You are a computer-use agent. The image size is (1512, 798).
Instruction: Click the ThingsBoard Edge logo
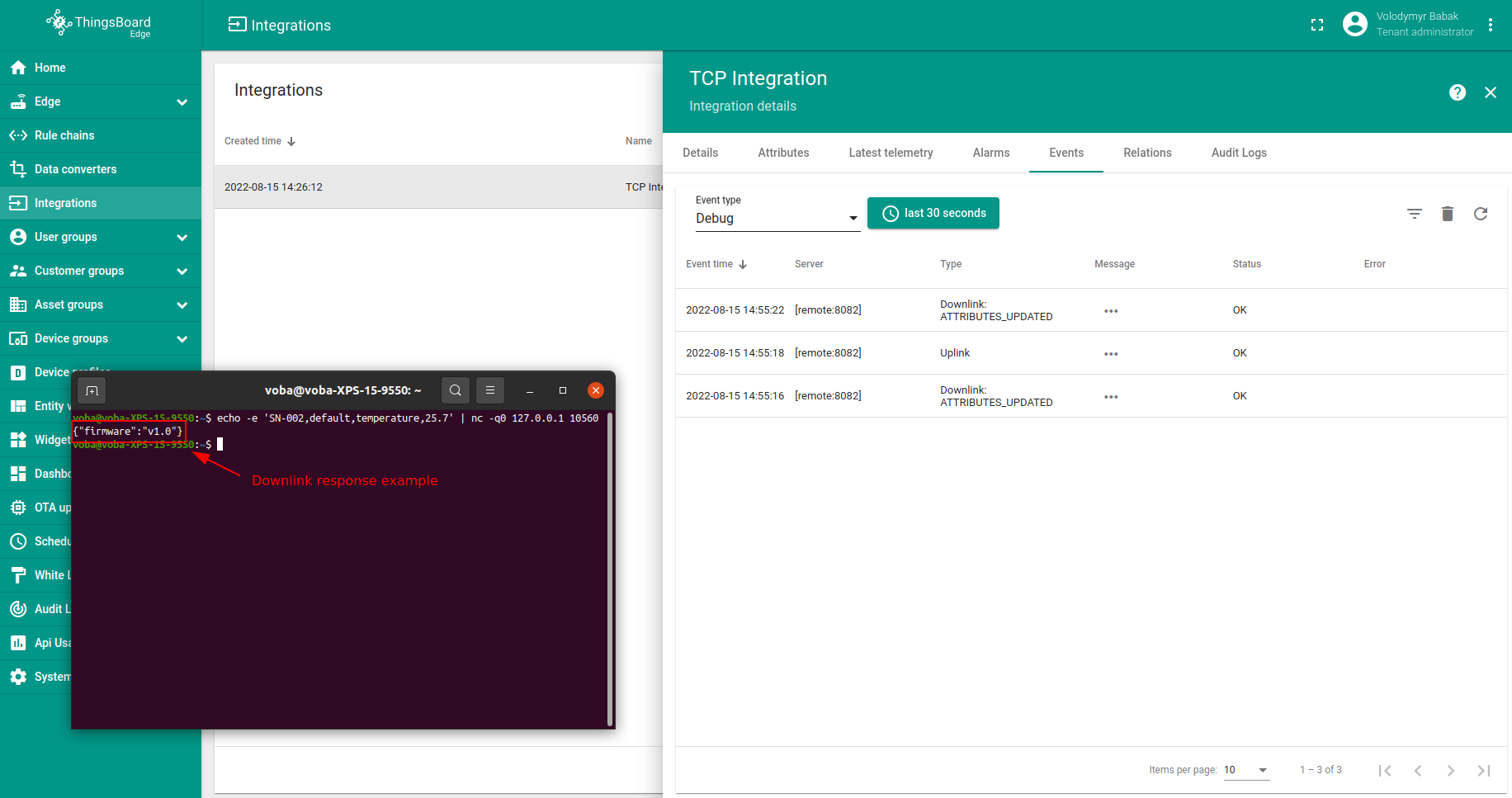click(x=99, y=24)
